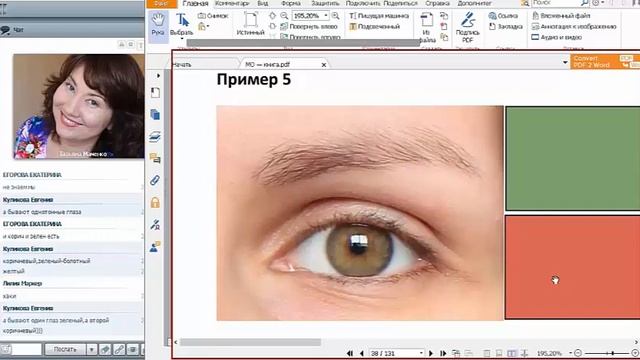This screenshot has width=640, height=360.
Task: Click the red-orange color rectangle on the page
Action: point(572,267)
